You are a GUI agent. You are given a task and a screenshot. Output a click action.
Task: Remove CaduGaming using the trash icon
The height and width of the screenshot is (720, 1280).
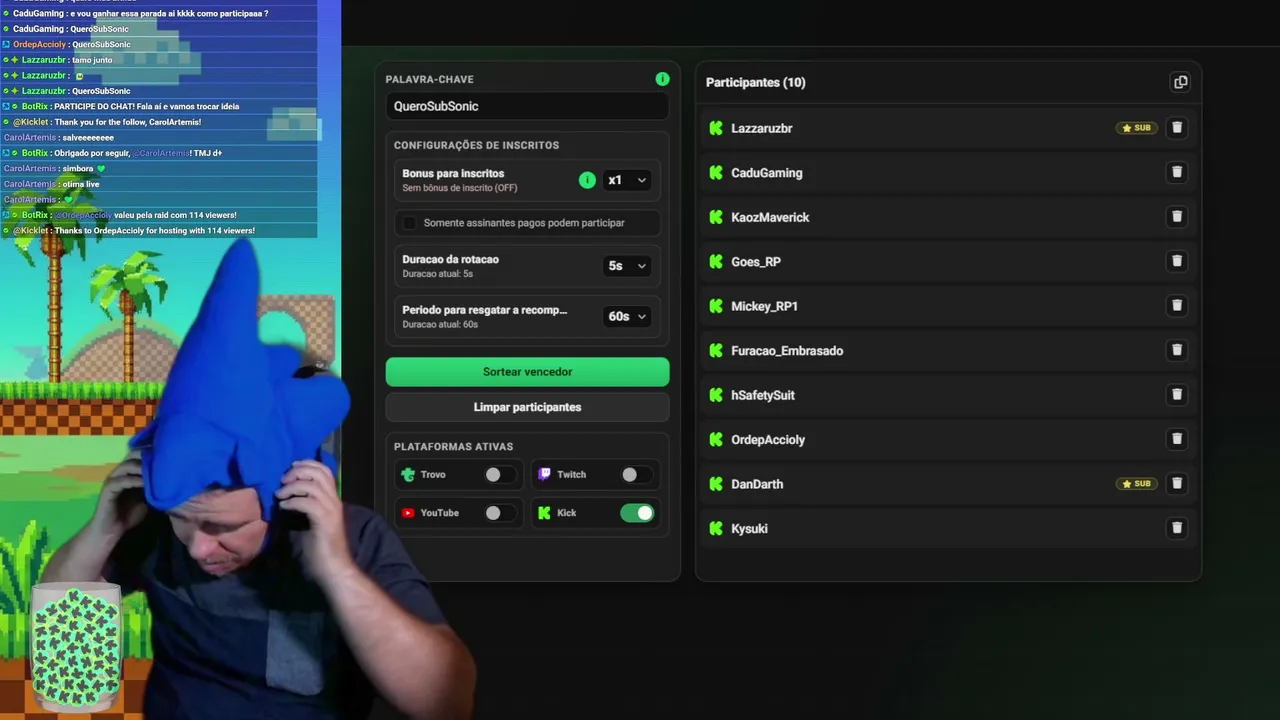pyautogui.click(x=1177, y=172)
